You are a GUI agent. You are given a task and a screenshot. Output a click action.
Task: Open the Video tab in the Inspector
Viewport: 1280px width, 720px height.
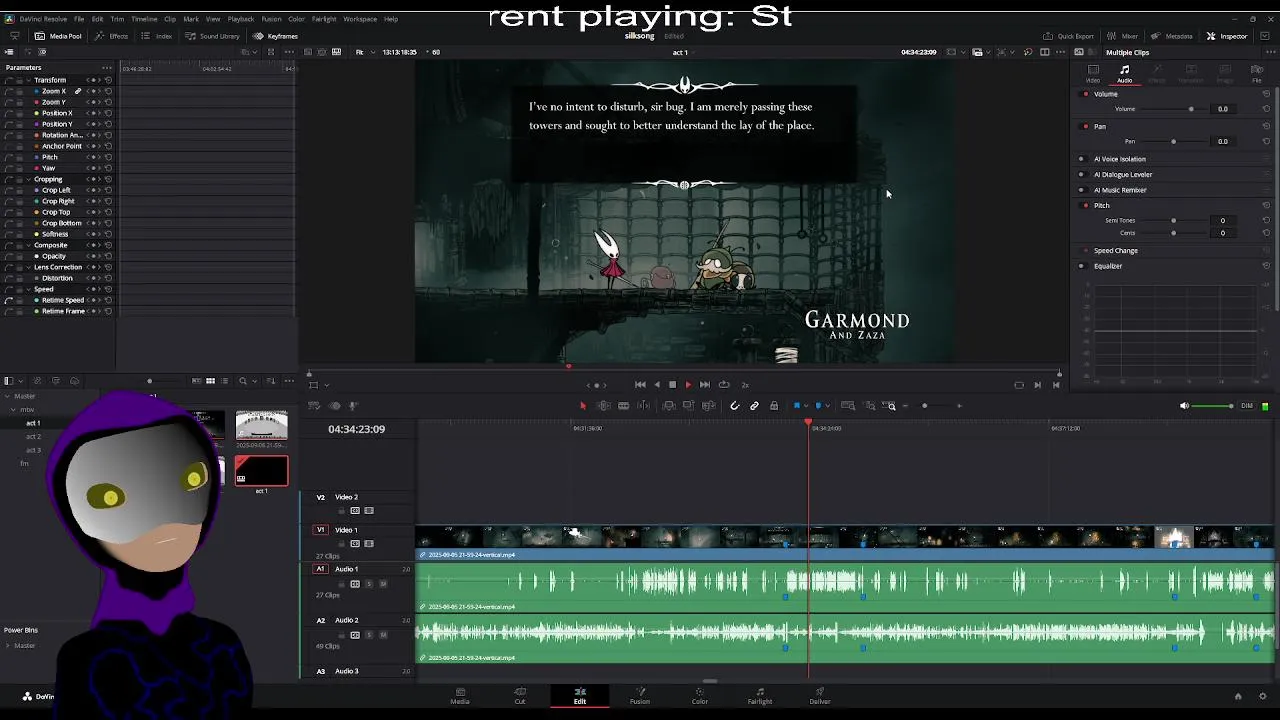[x=1093, y=73]
